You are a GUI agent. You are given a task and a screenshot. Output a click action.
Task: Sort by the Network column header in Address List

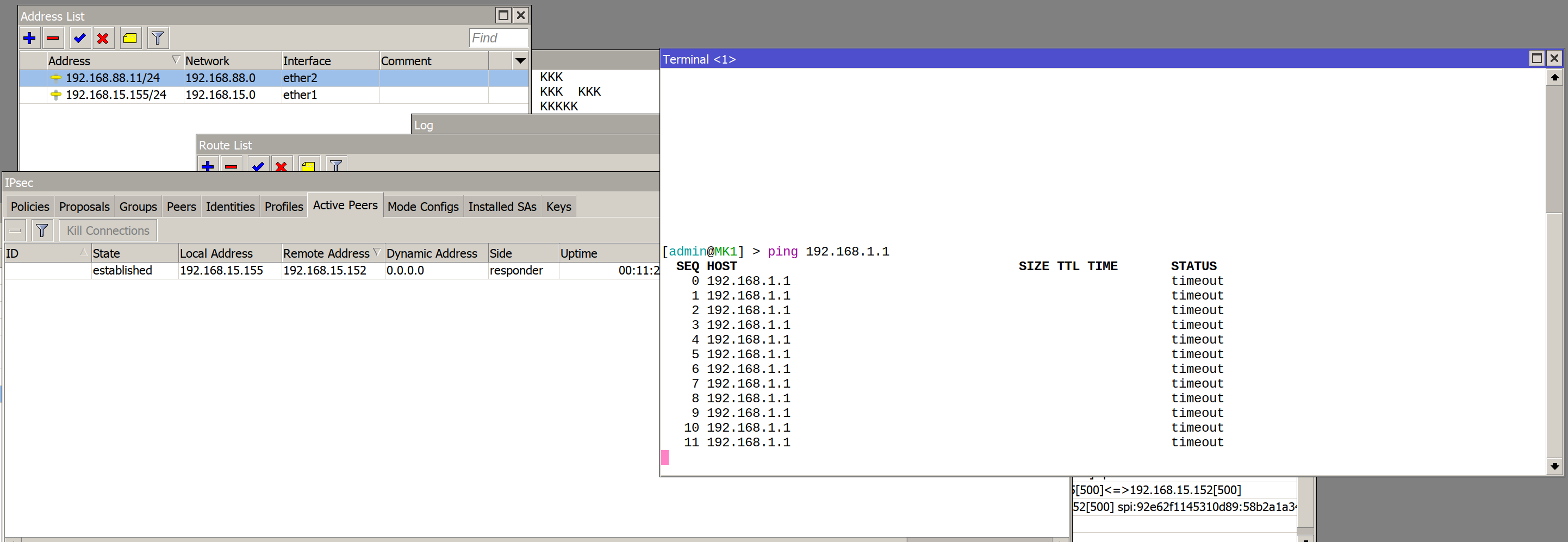232,61
